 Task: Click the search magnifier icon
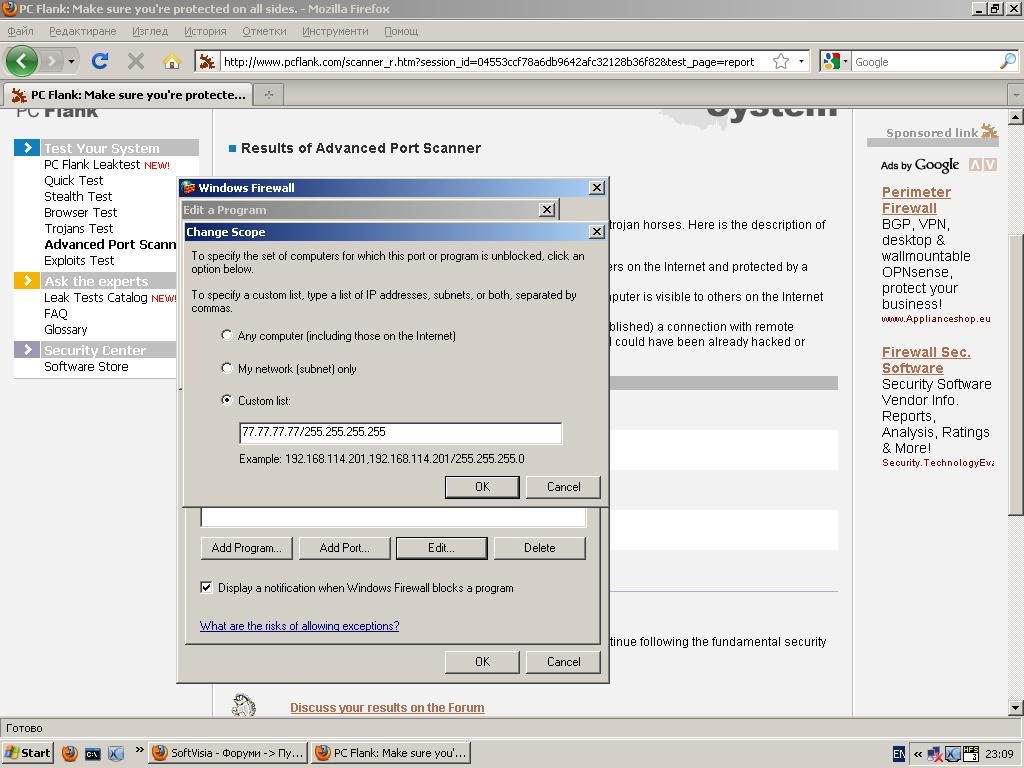point(1008,61)
